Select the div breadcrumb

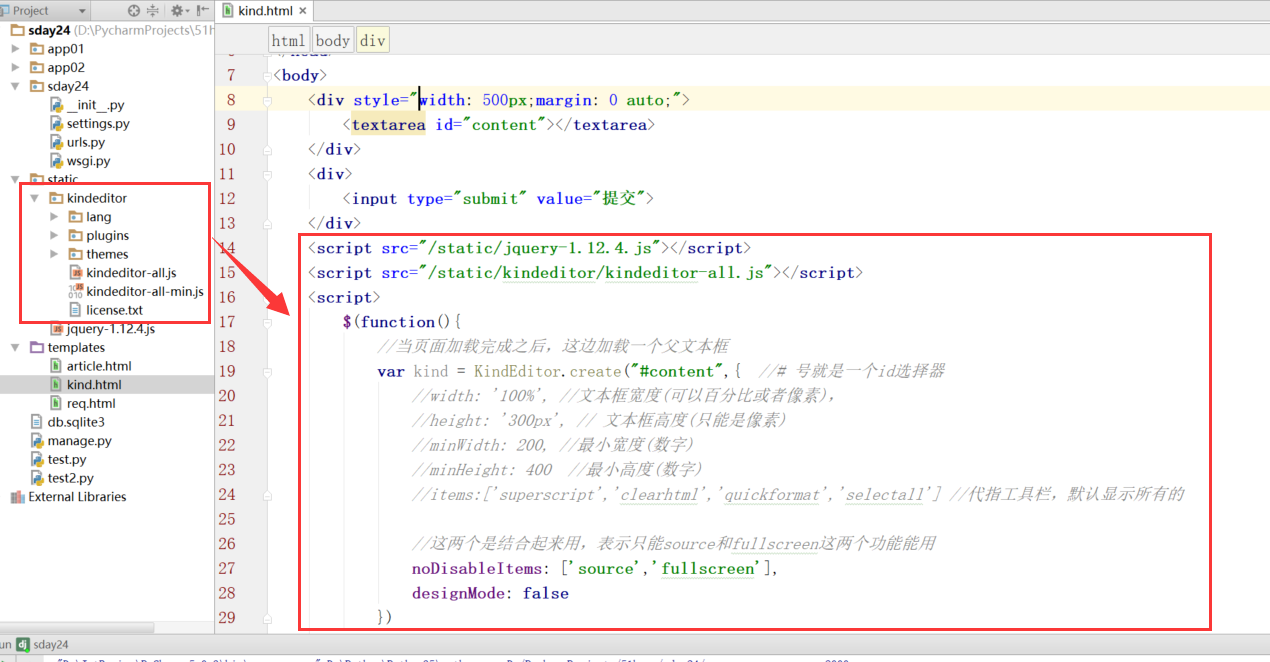373,40
